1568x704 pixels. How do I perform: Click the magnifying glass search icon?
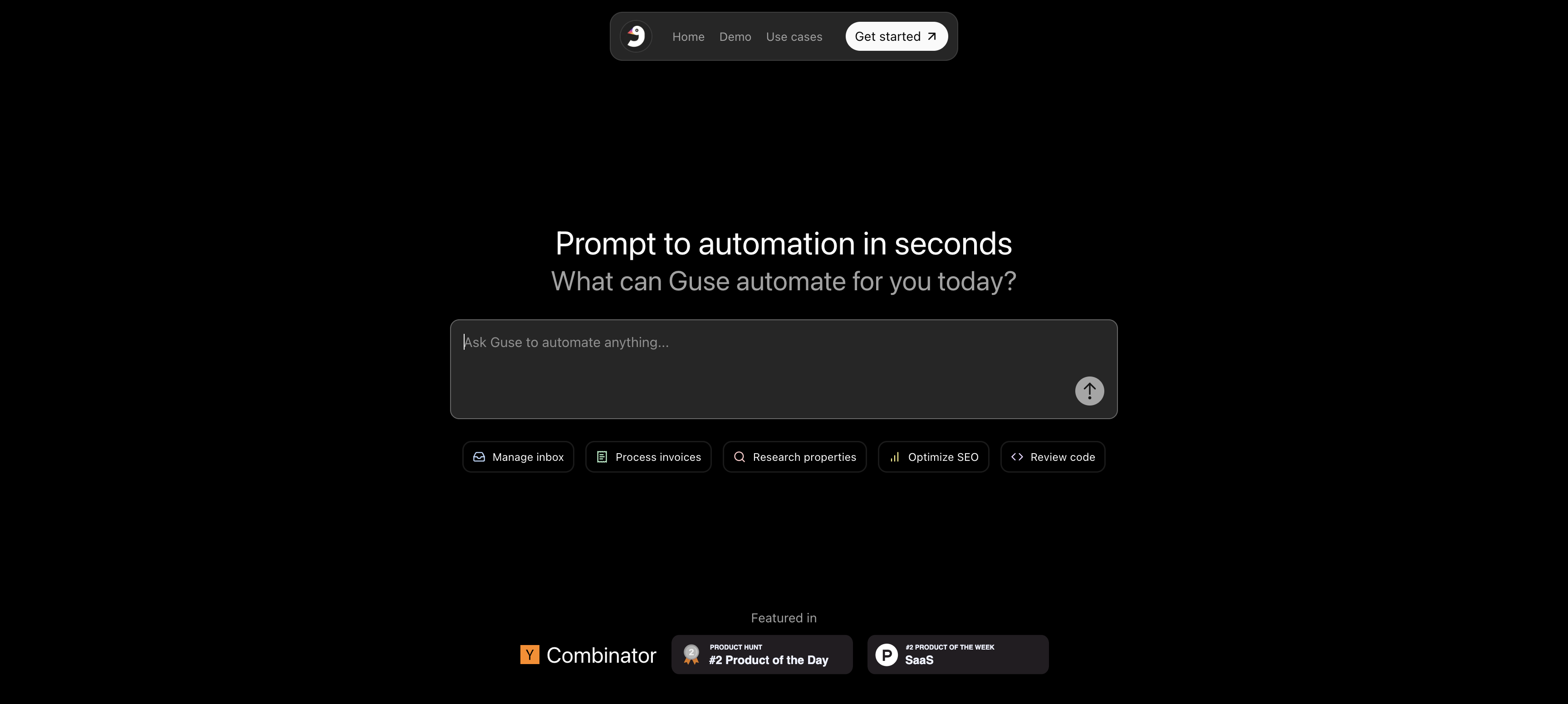[x=740, y=457]
